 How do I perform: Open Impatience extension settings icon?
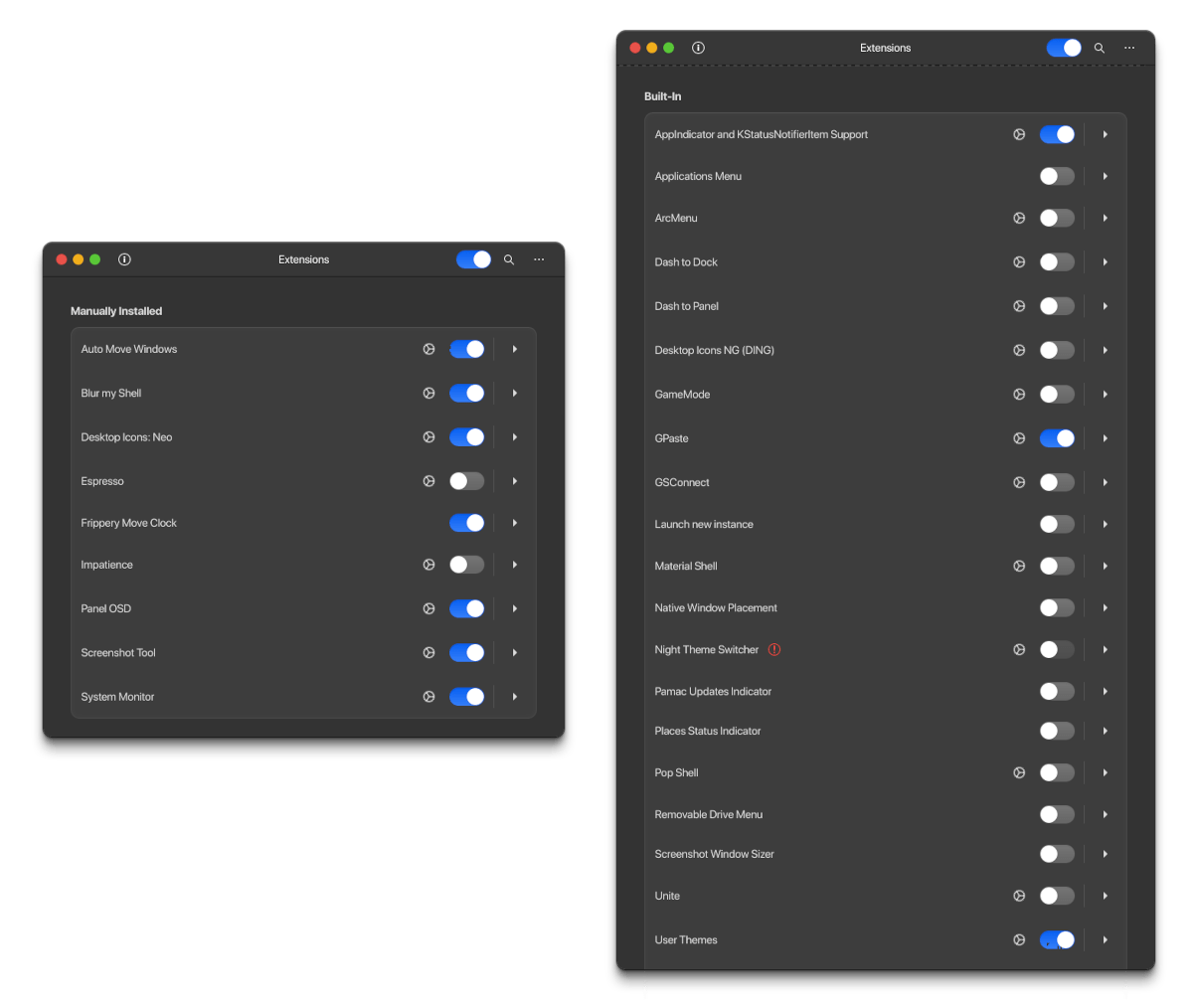tap(428, 565)
